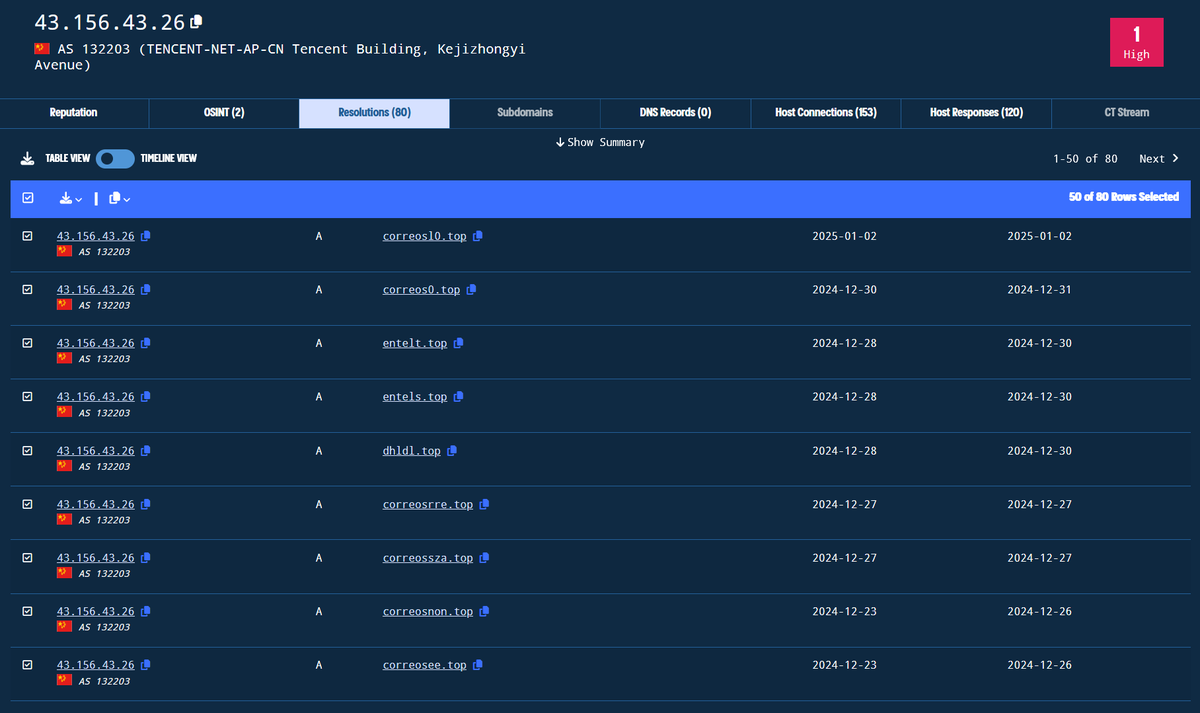Image resolution: width=1200 pixels, height=713 pixels.
Task: Copy the domain entelt.top
Action: tap(458, 343)
